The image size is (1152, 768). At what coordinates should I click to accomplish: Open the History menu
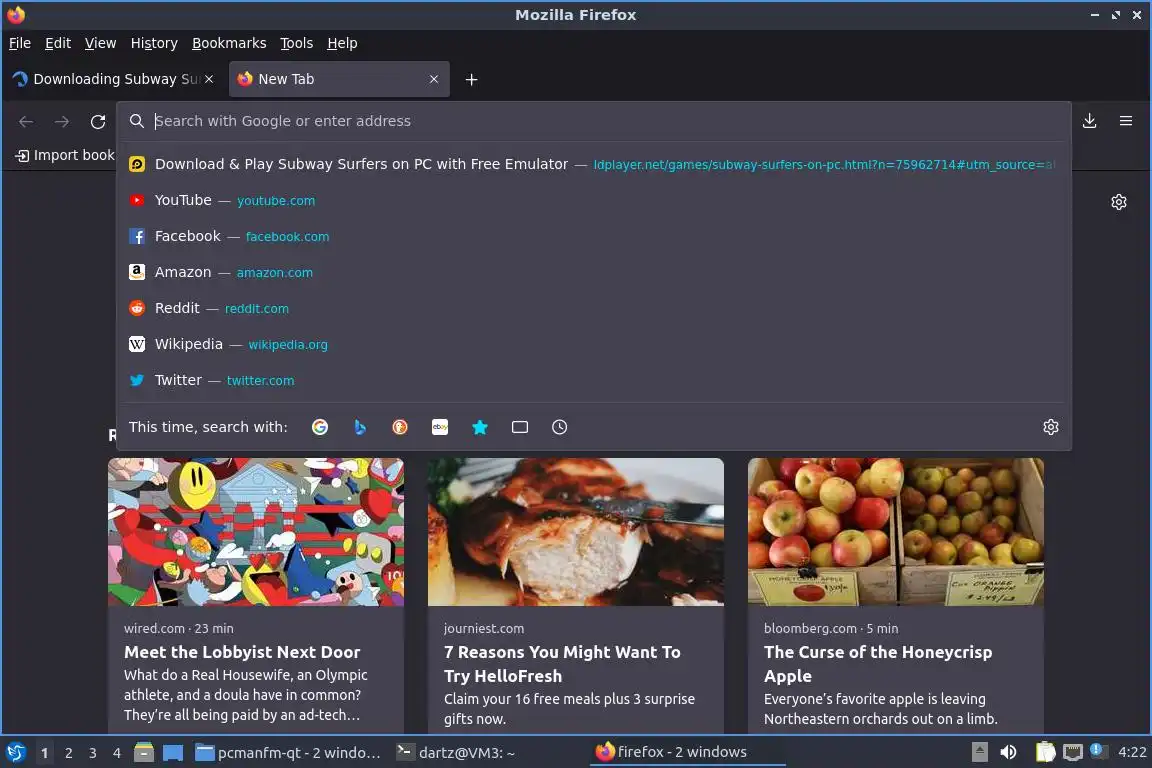154,43
